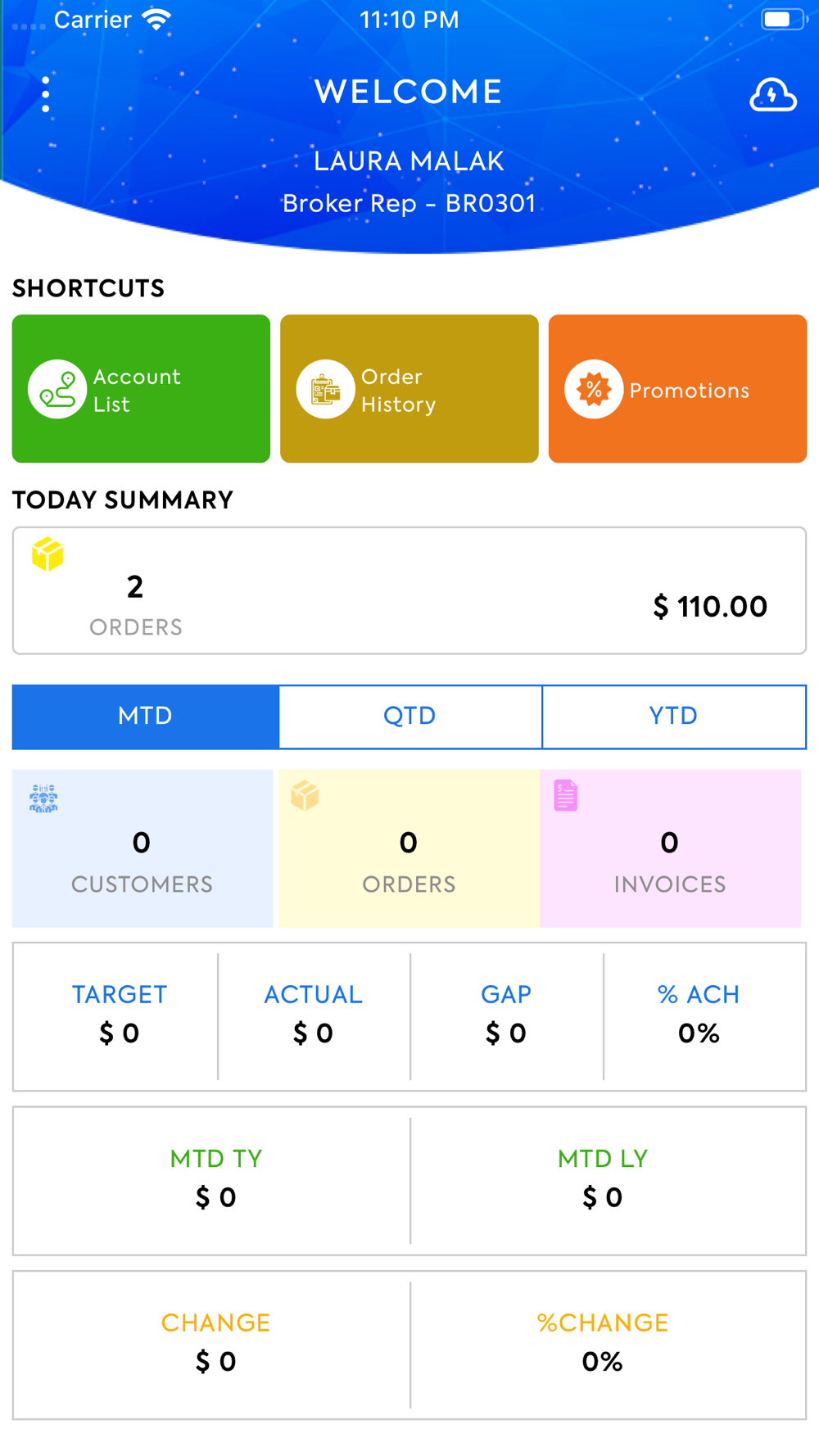Screen dimensions: 819x1456
Task: Tap the orders box icon in yellow tile
Action: 305,795
